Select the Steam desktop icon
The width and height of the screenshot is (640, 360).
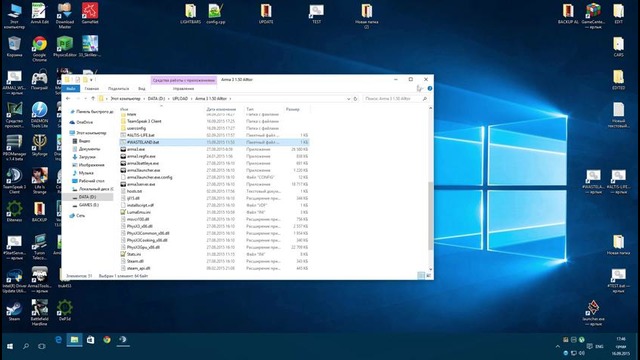14,311
